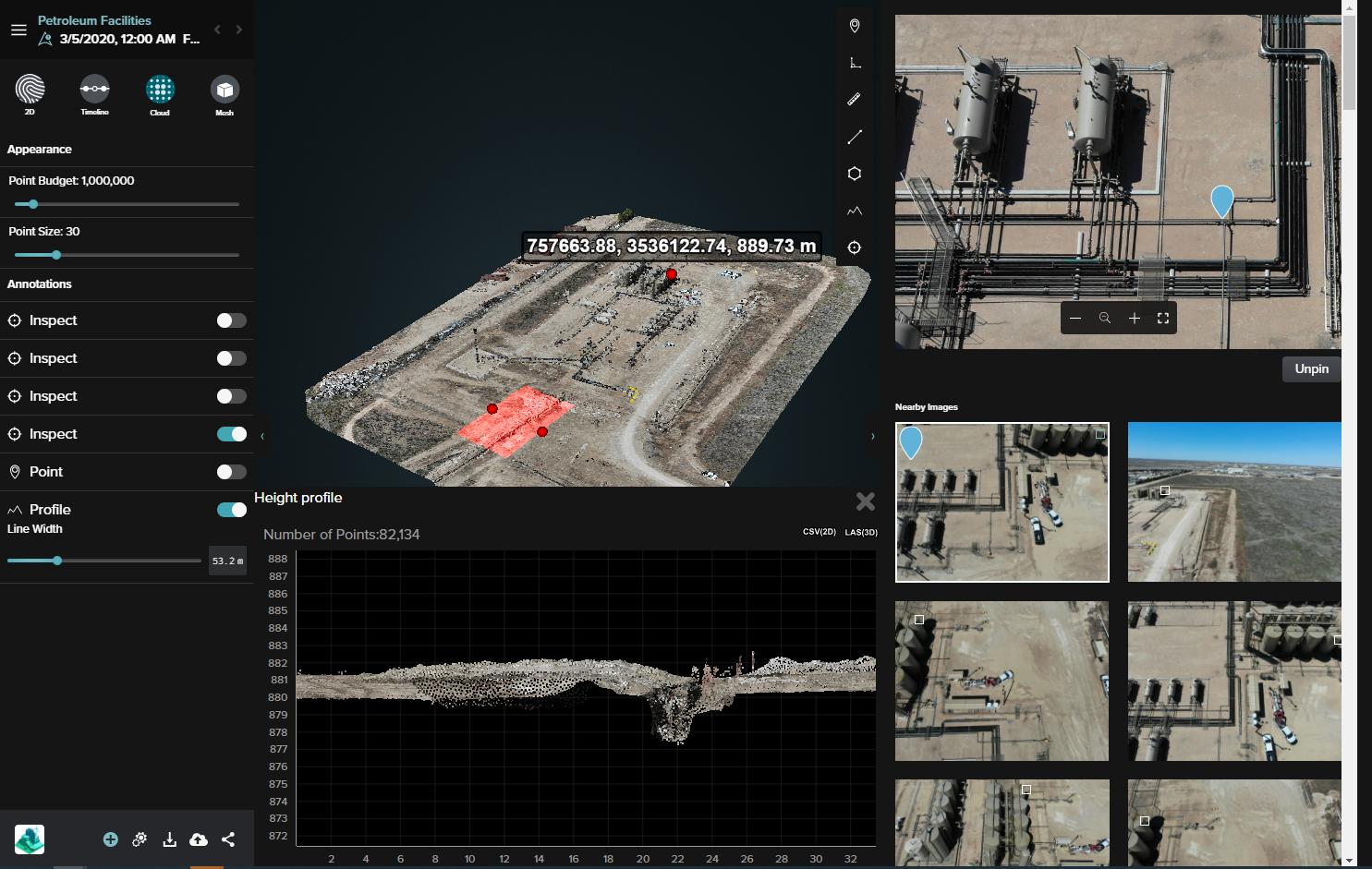1372x869 pixels.
Task: Click the cloud upload icon
Action: 199,839
